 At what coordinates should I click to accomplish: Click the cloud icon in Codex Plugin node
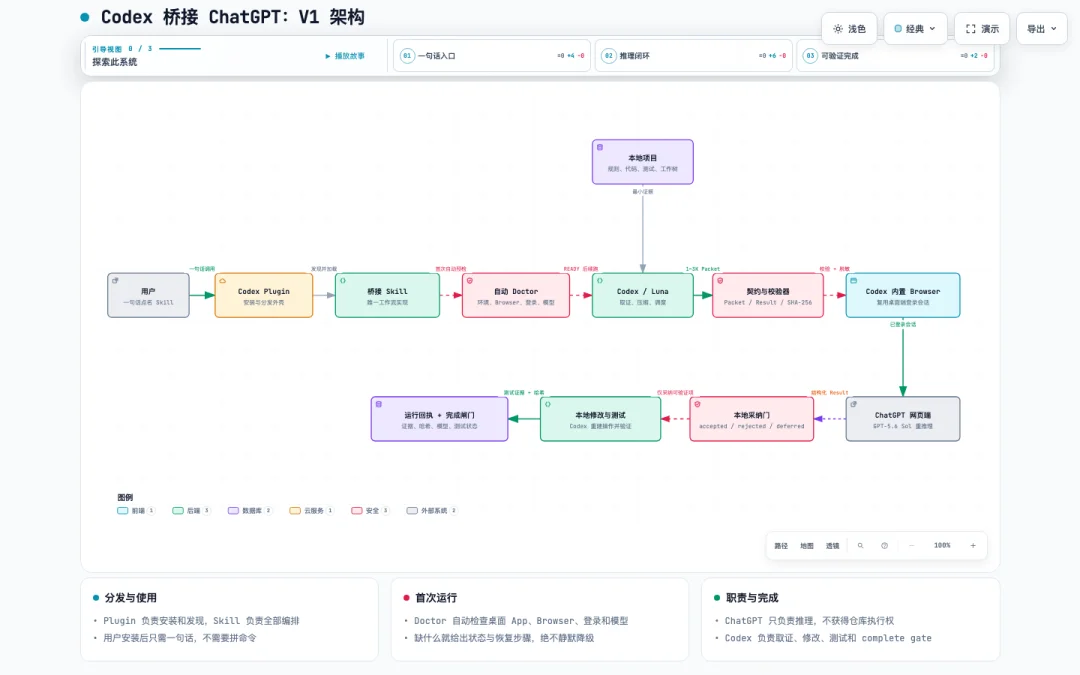point(222,280)
